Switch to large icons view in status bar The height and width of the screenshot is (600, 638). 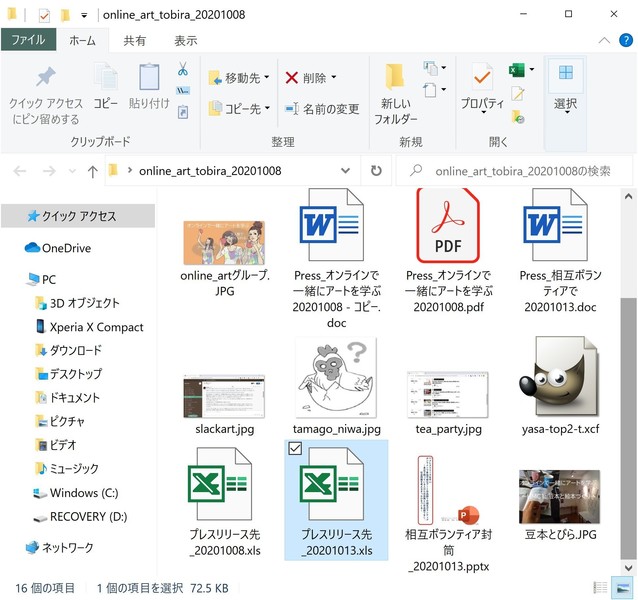click(x=624, y=587)
